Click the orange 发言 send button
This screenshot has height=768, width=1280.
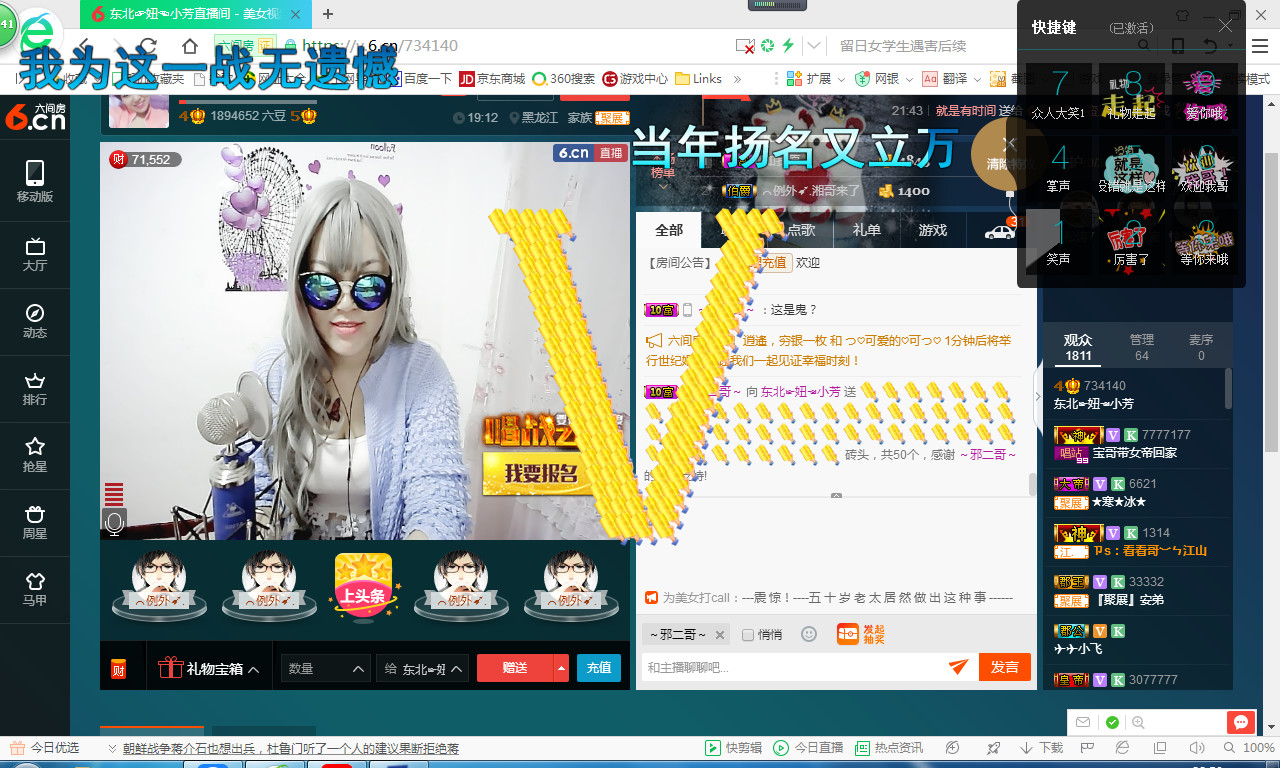1004,667
